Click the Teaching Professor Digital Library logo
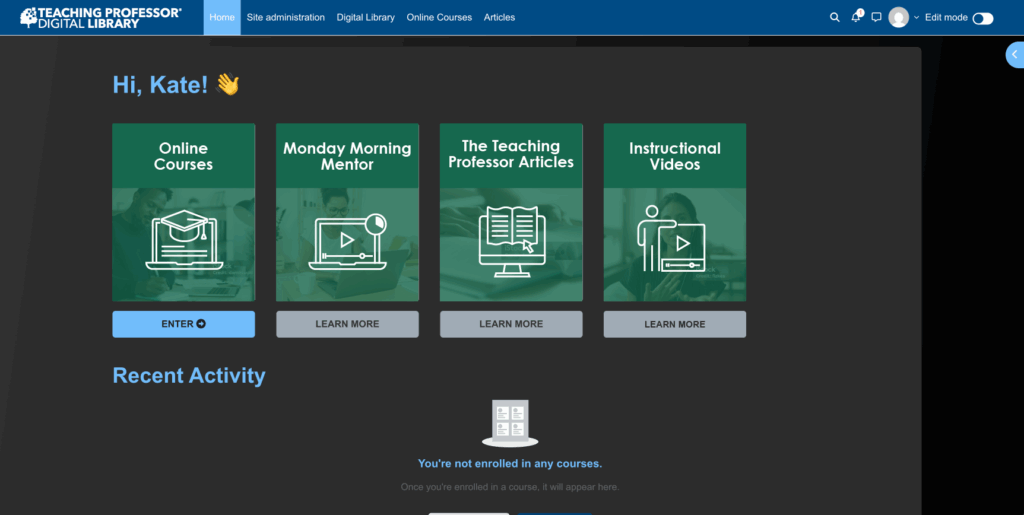Image resolution: width=1024 pixels, height=515 pixels. coord(101,17)
